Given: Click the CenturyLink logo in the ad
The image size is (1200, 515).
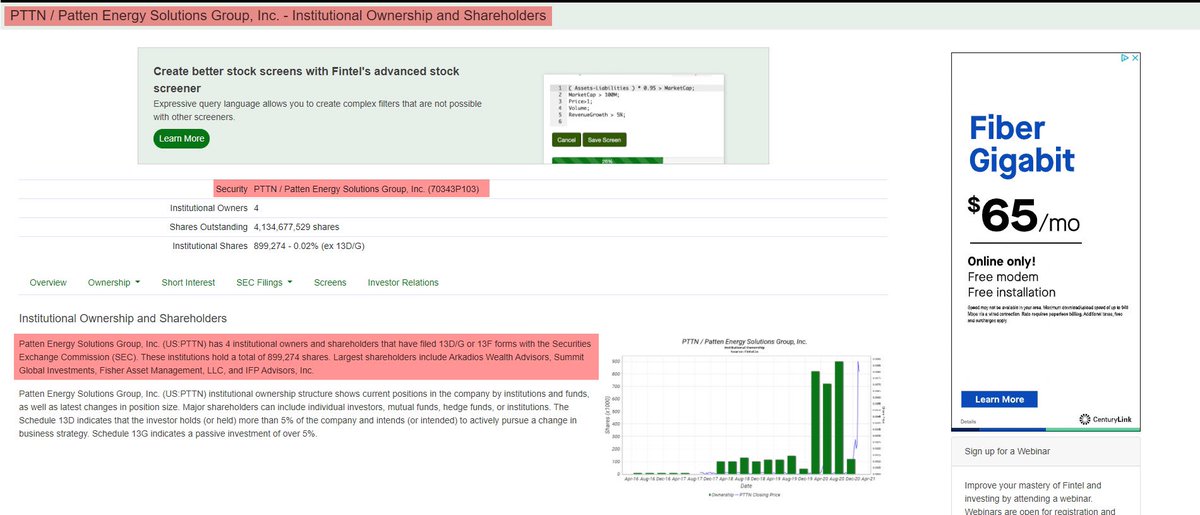Looking at the screenshot, I should [x=1106, y=418].
